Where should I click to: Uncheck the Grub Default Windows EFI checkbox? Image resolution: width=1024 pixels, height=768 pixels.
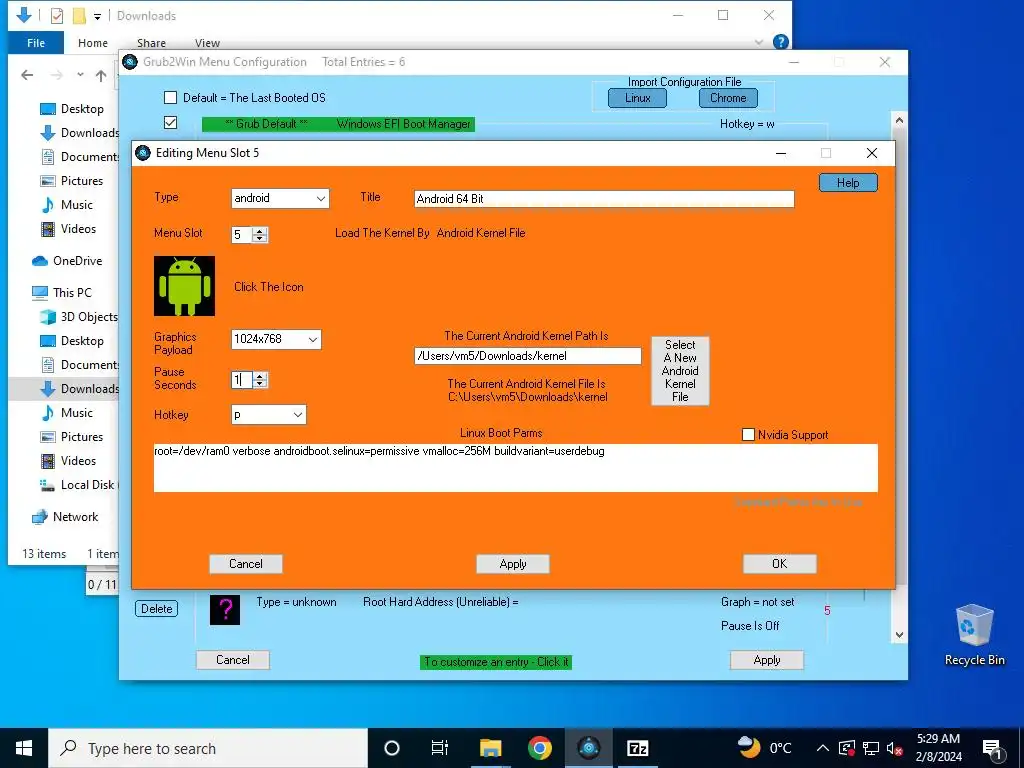(x=170, y=123)
